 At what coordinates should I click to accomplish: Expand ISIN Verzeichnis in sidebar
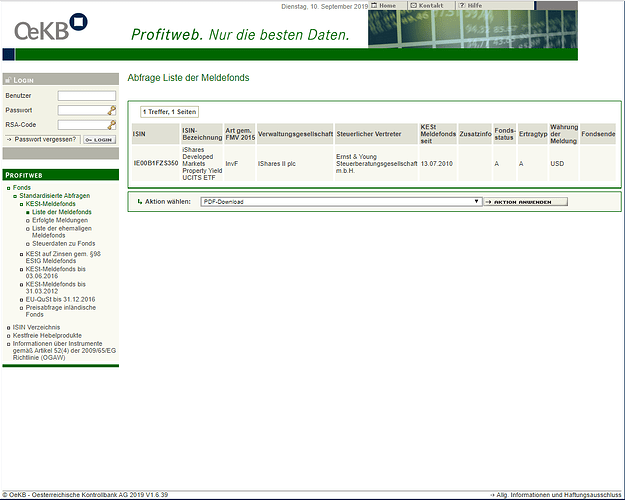tap(9, 327)
